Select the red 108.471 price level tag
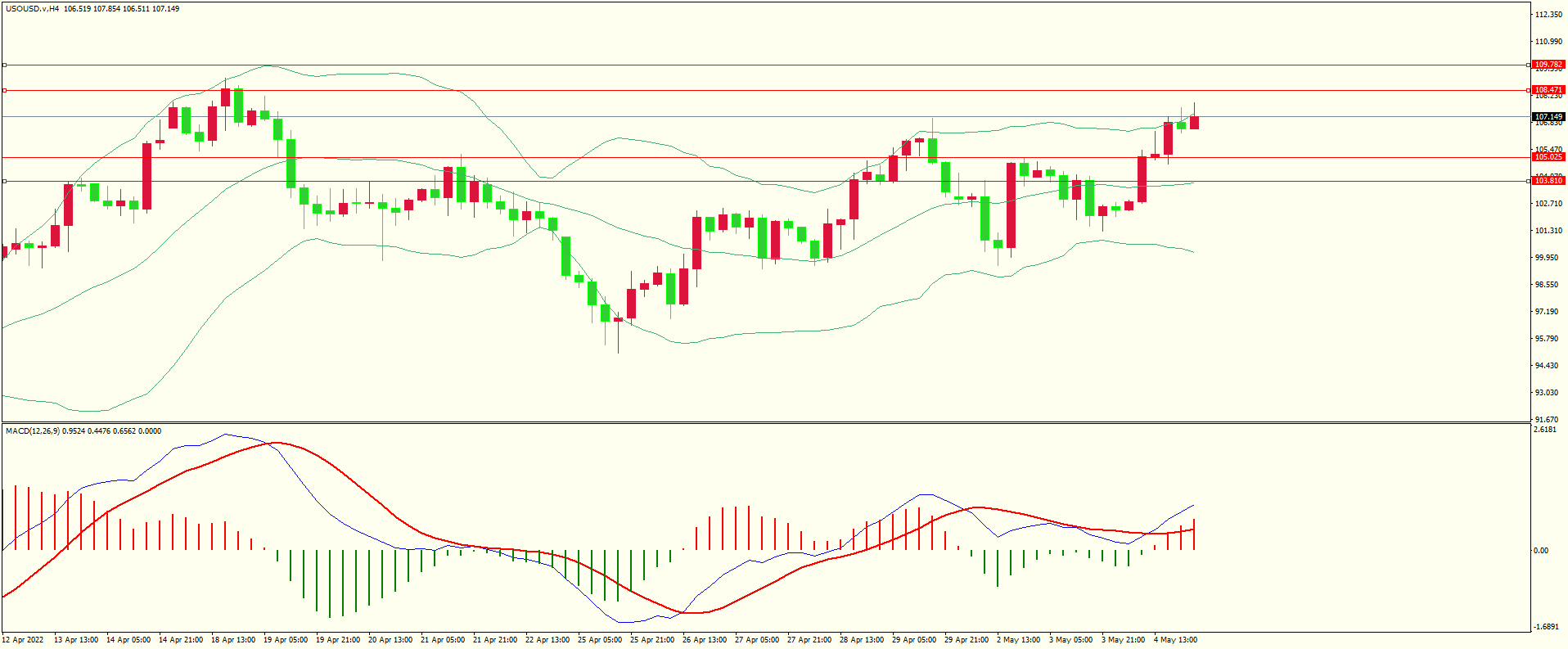 [1548, 90]
